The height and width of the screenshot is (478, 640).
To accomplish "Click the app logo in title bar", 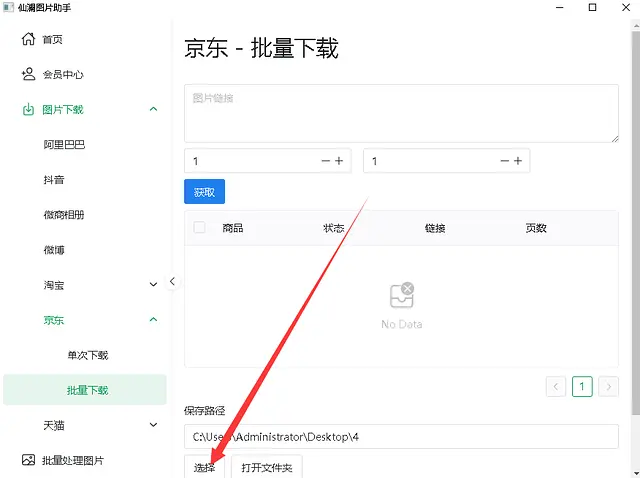I will pyautogui.click(x=8, y=7).
